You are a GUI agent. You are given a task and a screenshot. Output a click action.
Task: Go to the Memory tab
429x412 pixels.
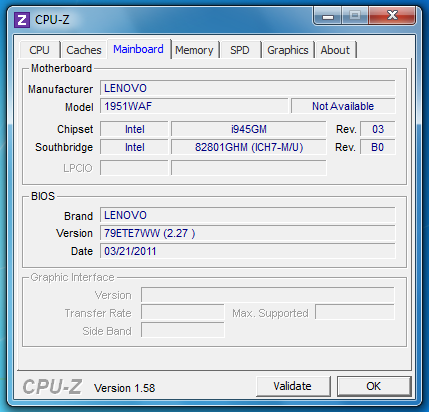[194, 50]
